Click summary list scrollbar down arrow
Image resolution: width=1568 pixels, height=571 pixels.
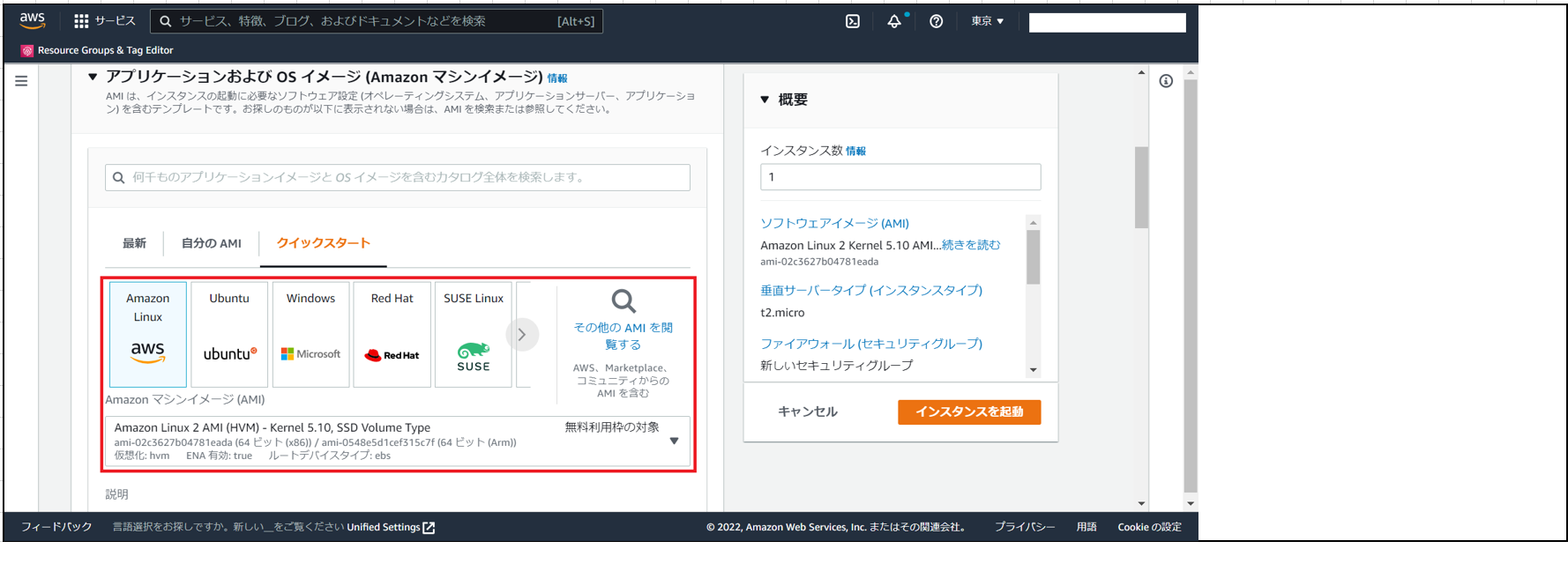pyautogui.click(x=1034, y=370)
